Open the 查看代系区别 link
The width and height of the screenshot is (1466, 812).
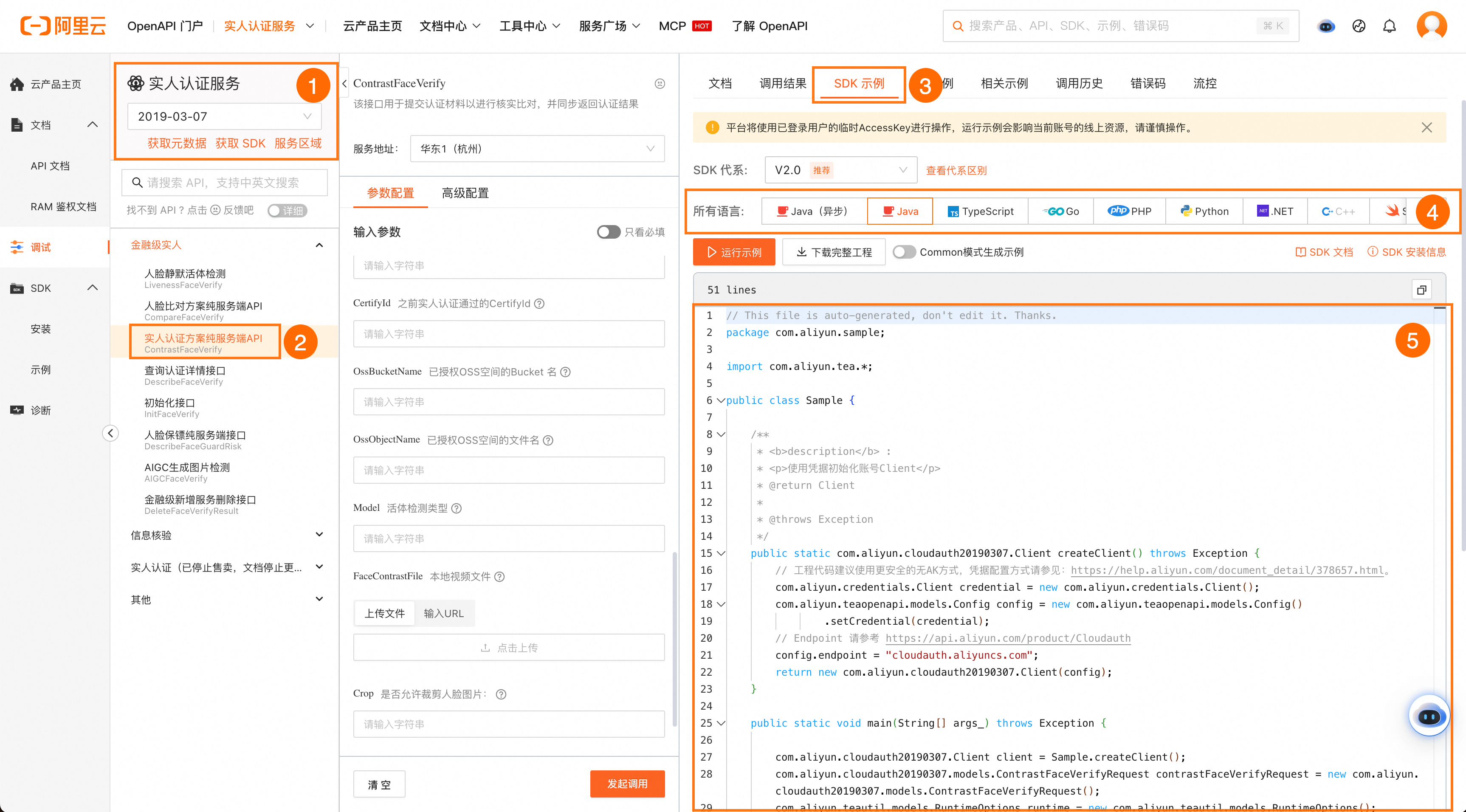pos(956,170)
